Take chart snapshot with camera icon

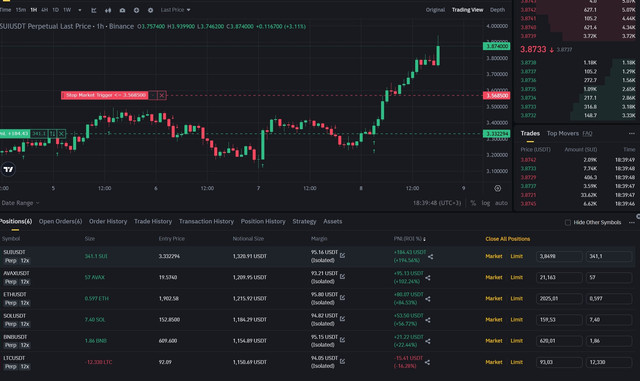pyautogui.click(x=122, y=10)
